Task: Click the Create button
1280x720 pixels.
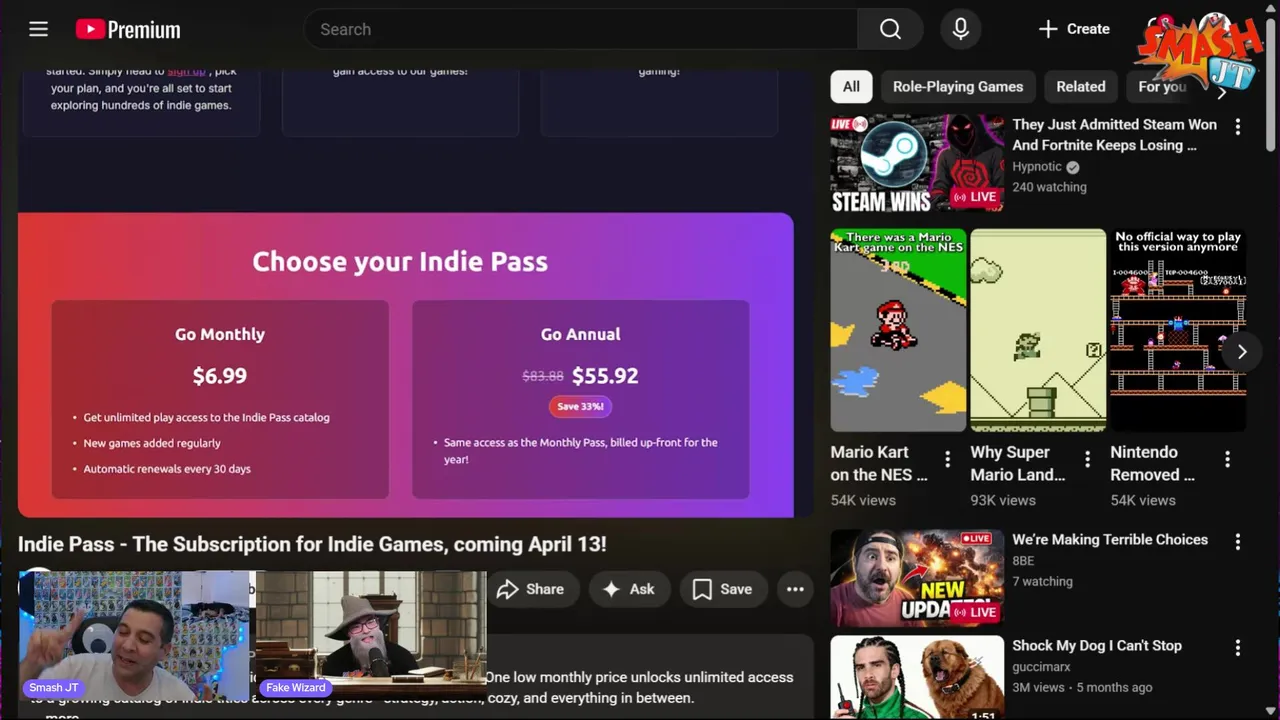Action: 1074,29
